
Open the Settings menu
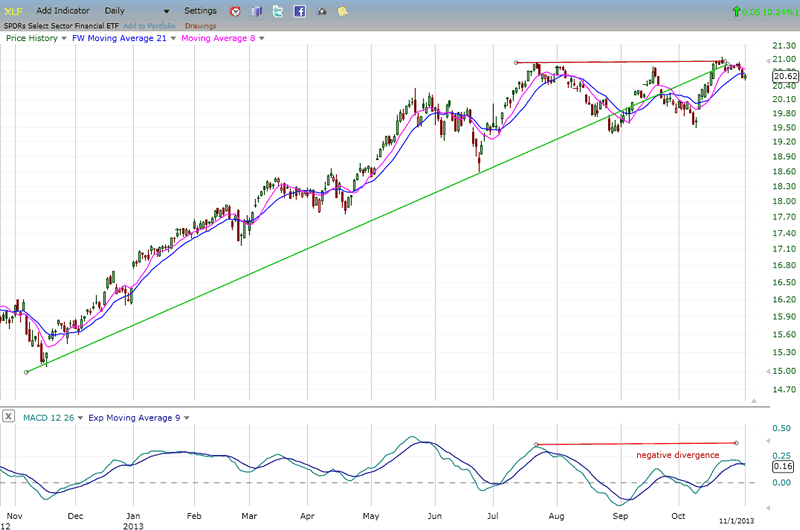click(x=200, y=11)
